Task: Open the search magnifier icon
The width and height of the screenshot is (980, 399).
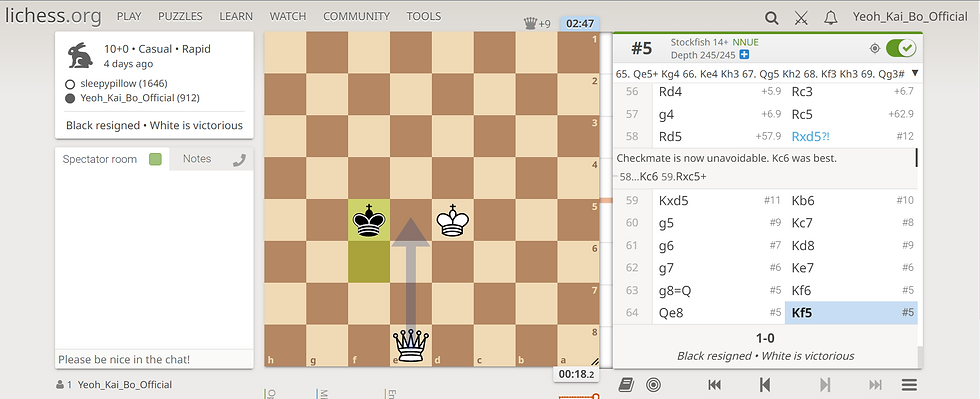Action: pos(772,18)
